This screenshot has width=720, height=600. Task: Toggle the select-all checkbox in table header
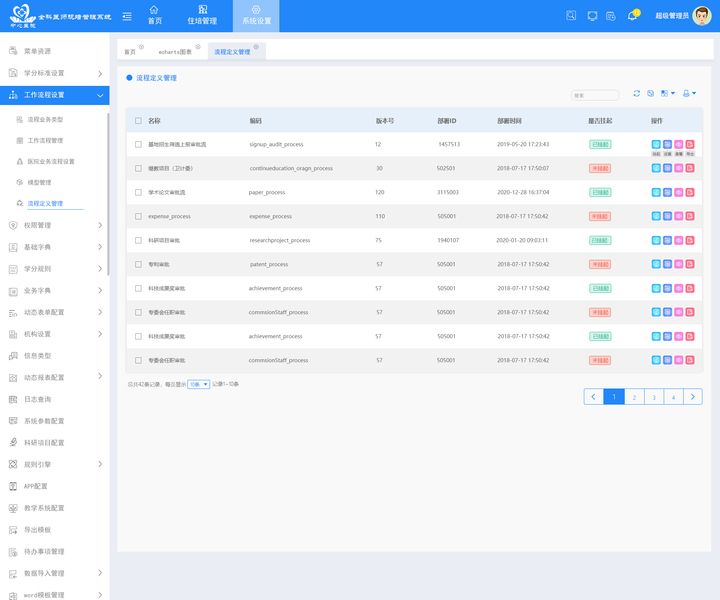[138, 121]
